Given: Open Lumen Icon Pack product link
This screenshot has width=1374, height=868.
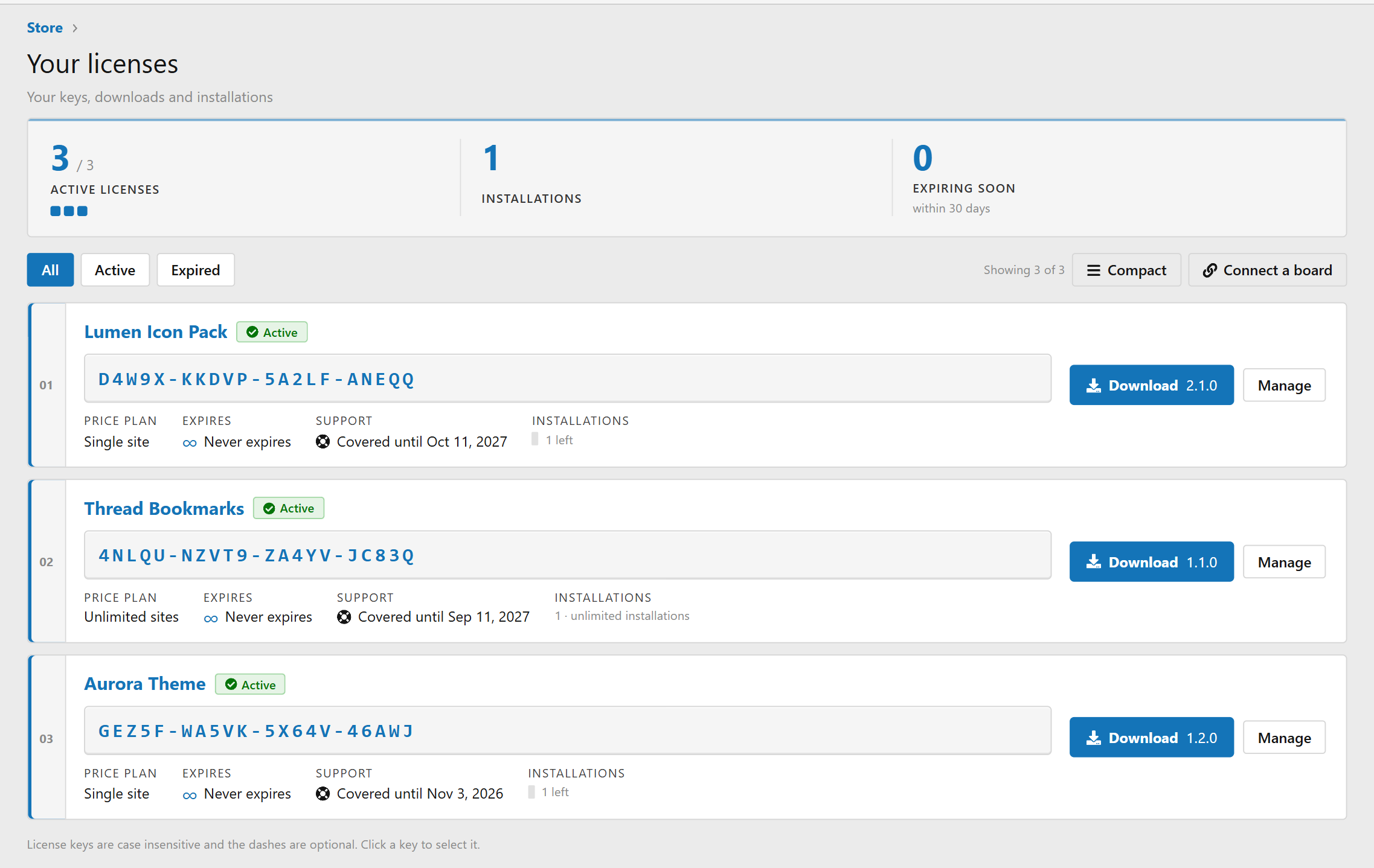Looking at the screenshot, I should pos(156,332).
